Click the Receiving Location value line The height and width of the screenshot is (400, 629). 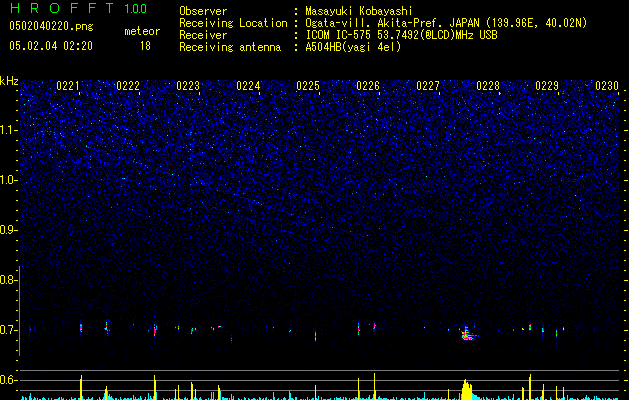[x=446, y=23]
